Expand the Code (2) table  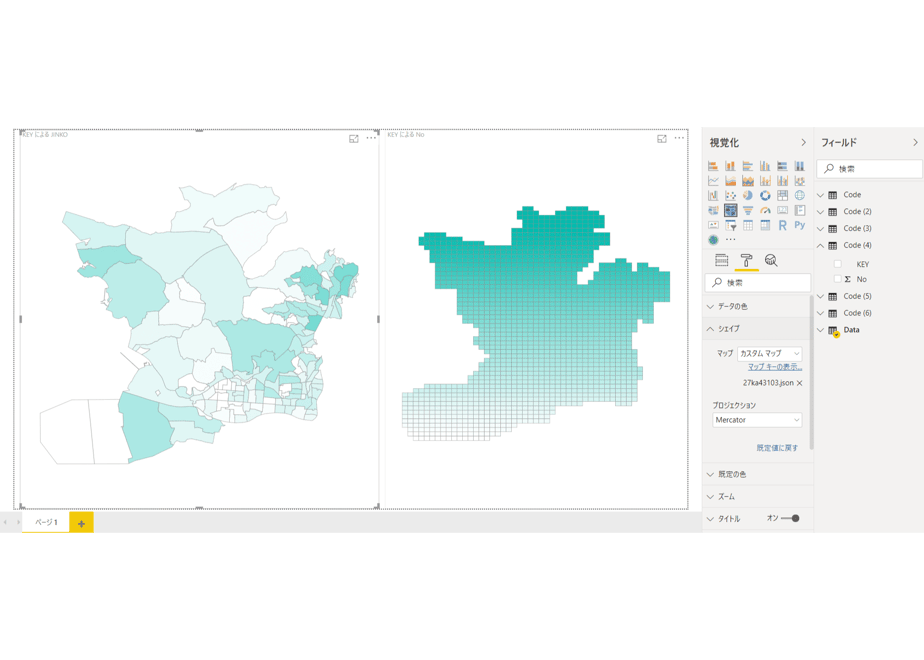(x=820, y=212)
